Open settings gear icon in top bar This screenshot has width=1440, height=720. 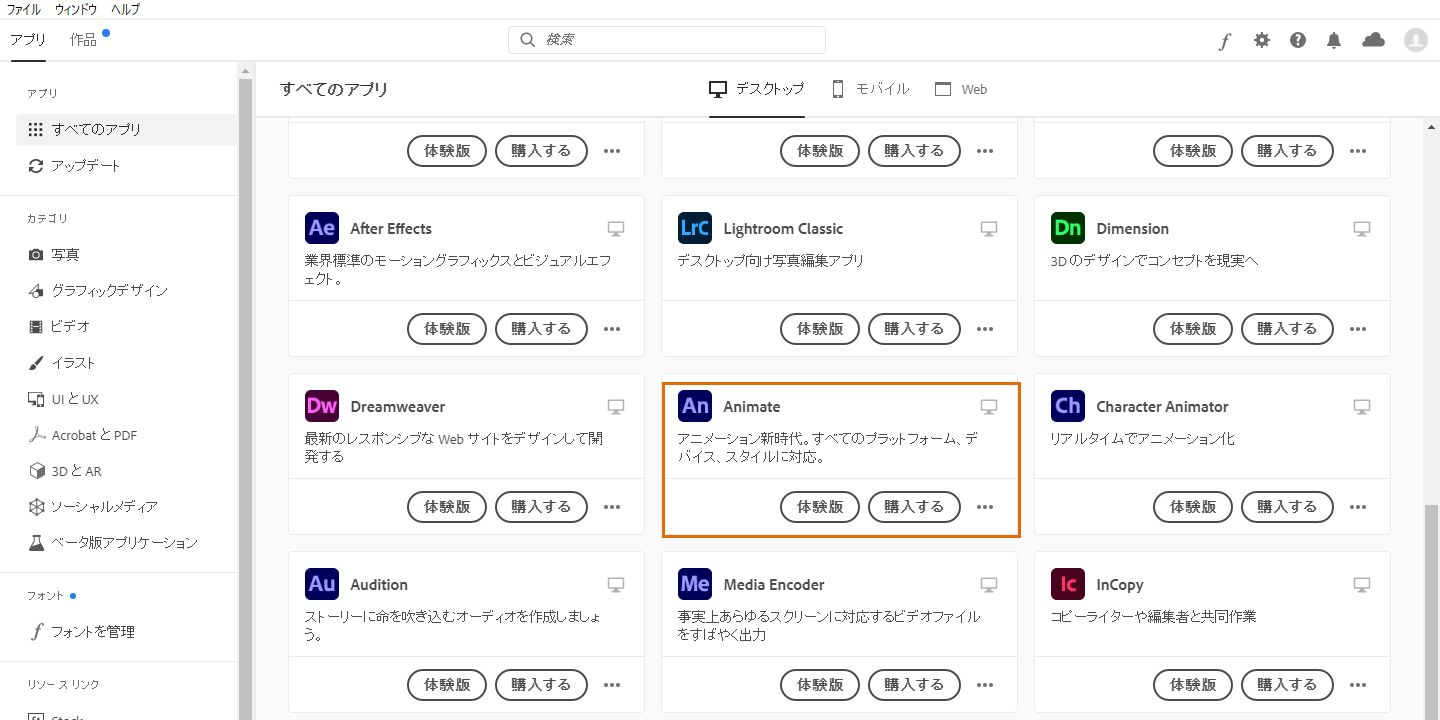click(x=1262, y=40)
